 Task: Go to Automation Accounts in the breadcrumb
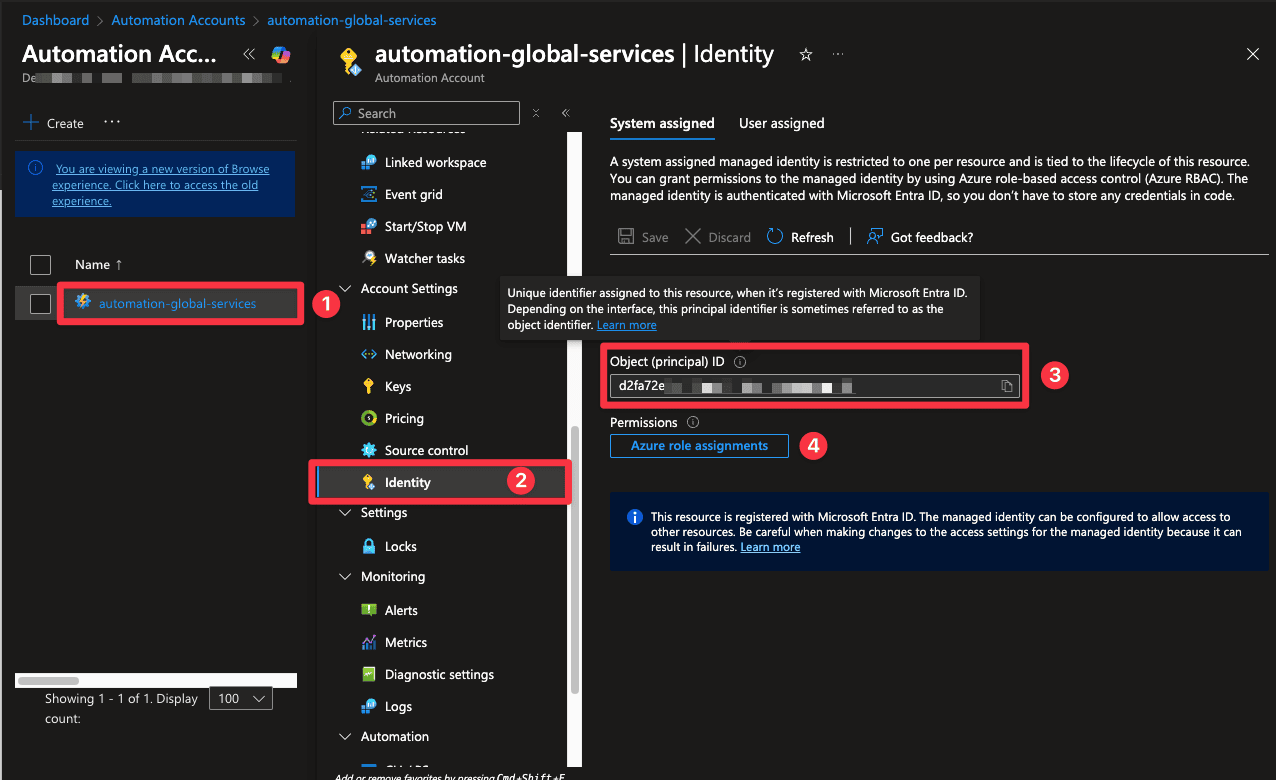(178, 20)
